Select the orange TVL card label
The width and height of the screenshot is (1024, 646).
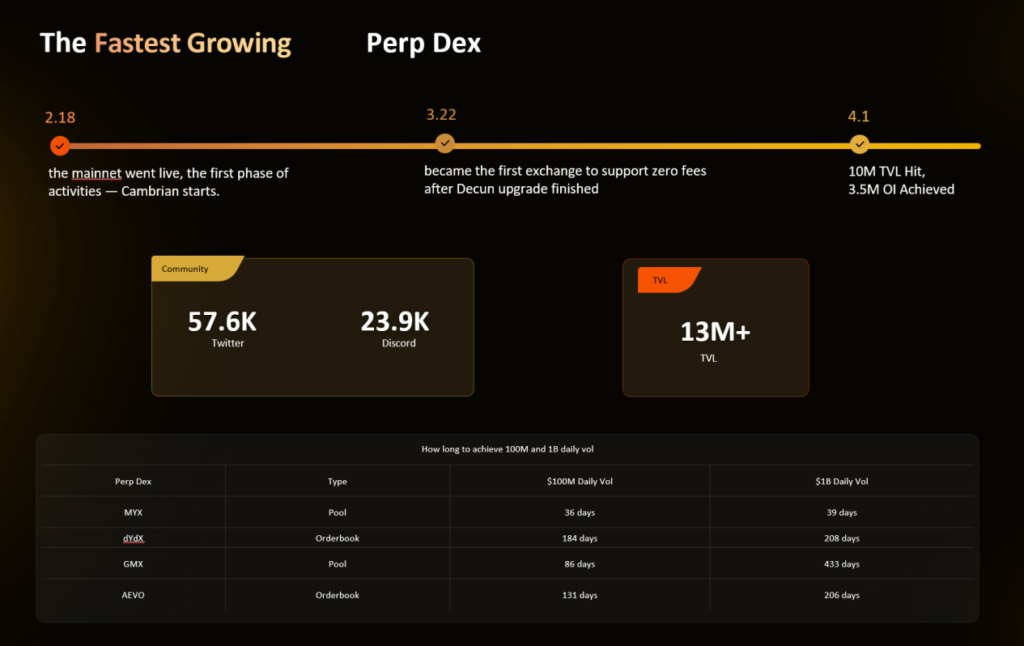(661, 280)
